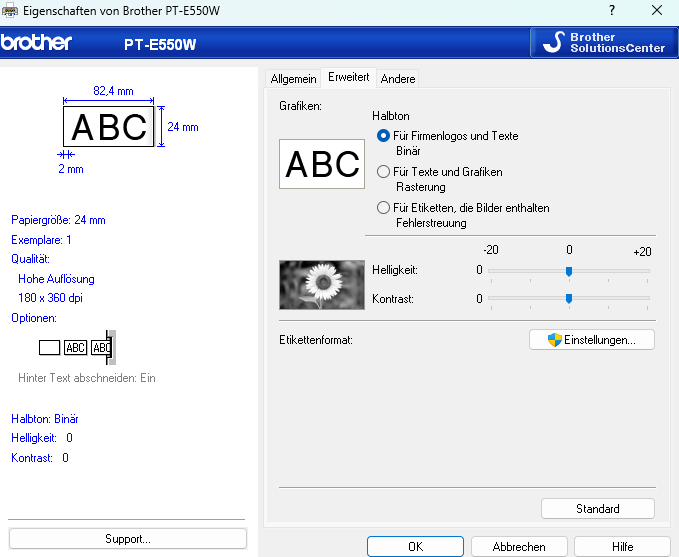The height and width of the screenshot is (557, 679).
Task: Switch to the Allgemein tab
Action: coord(294,79)
